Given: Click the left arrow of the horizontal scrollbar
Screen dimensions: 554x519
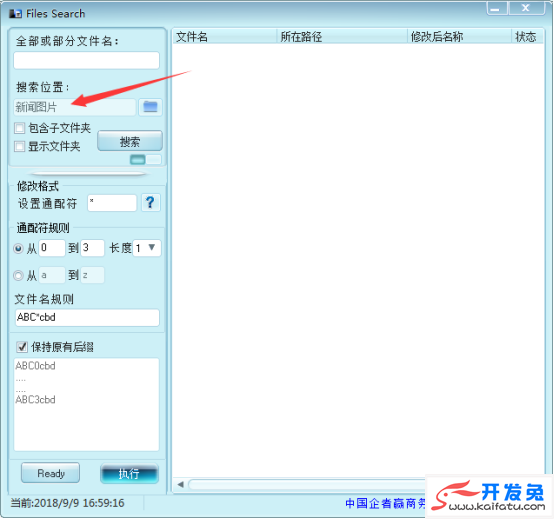Looking at the screenshot, I should [x=181, y=484].
